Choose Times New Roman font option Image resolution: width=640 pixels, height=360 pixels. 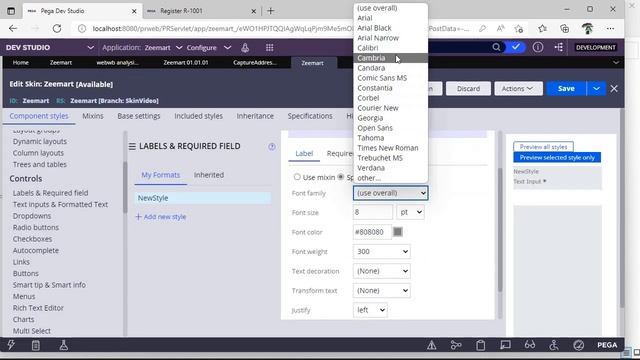[390, 148]
